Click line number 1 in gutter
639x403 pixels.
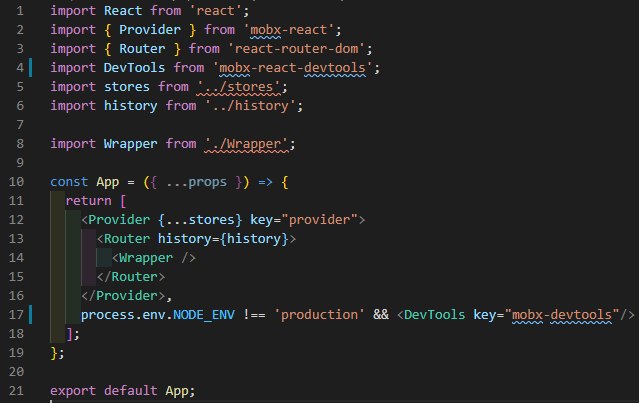[x=20, y=11]
